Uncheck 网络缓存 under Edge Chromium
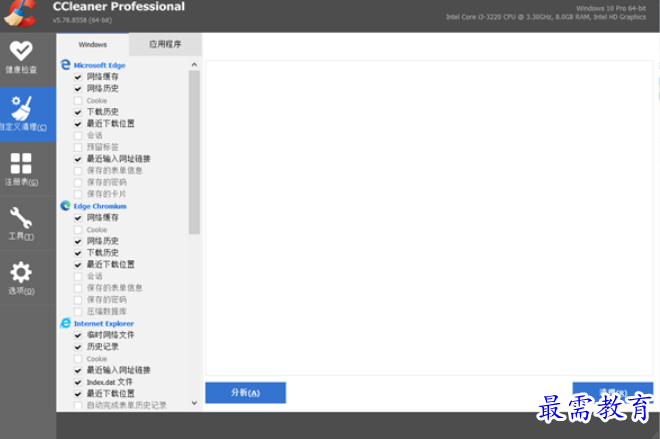Screen dimensions: 660x439 click(x=78, y=218)
